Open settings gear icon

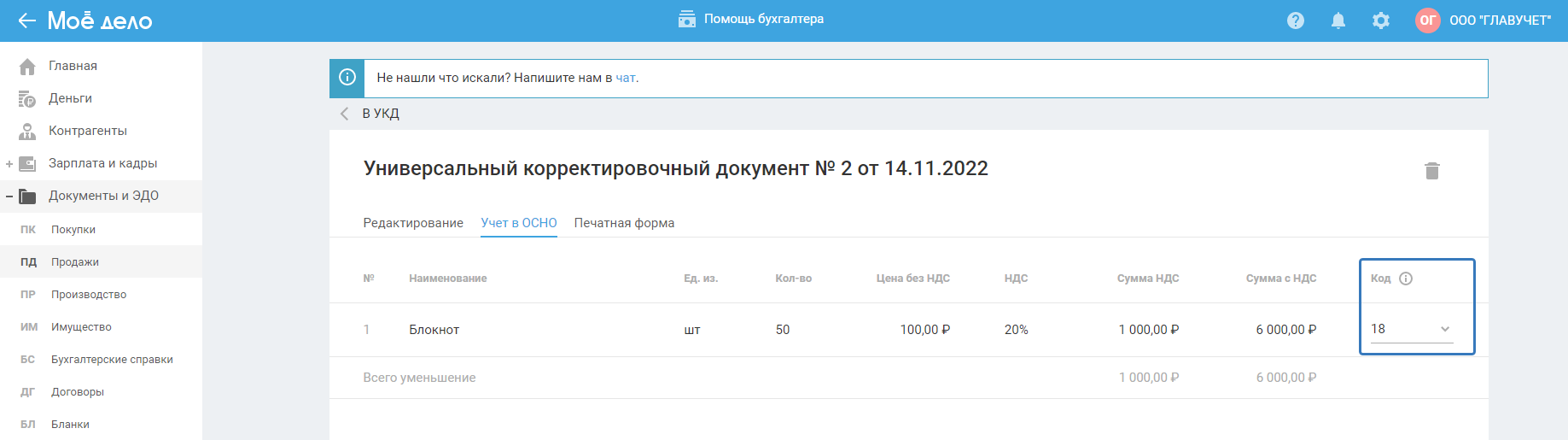(1381, 21)
